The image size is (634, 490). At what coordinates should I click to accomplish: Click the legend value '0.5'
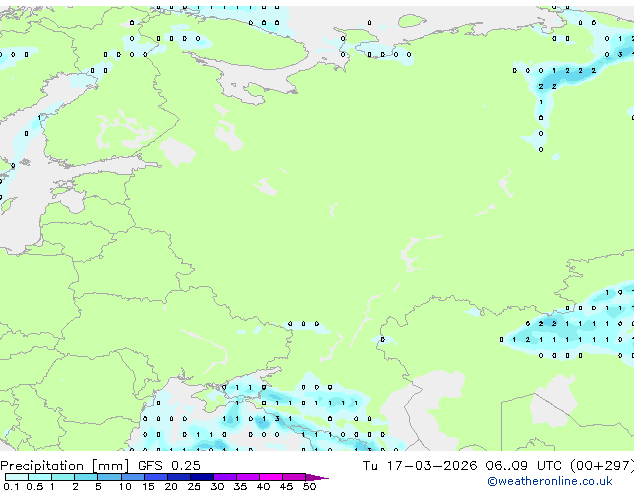tap(34, 486)
